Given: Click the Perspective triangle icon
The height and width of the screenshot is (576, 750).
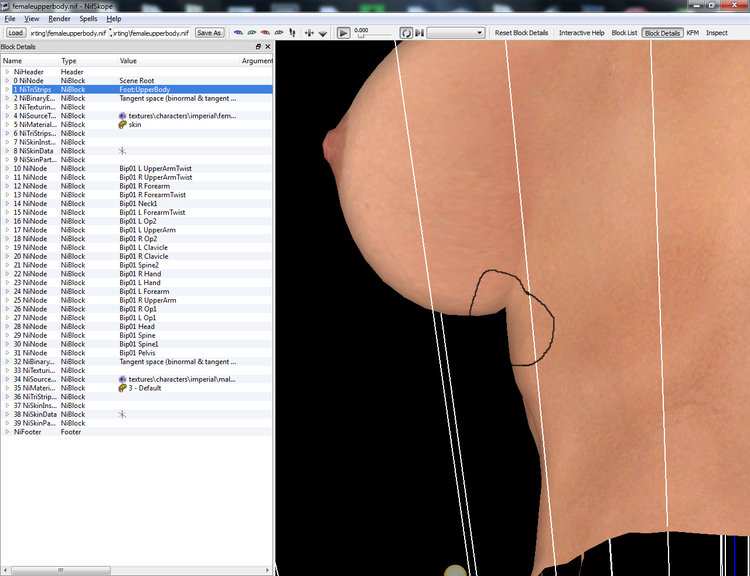Looking at the screenshot, I should pos(323,33).
